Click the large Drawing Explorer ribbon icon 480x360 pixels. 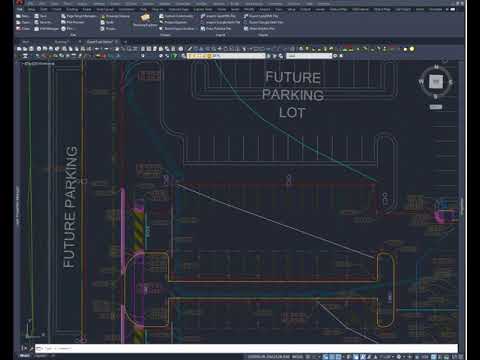pyautogui.click(x=145, y=20)
